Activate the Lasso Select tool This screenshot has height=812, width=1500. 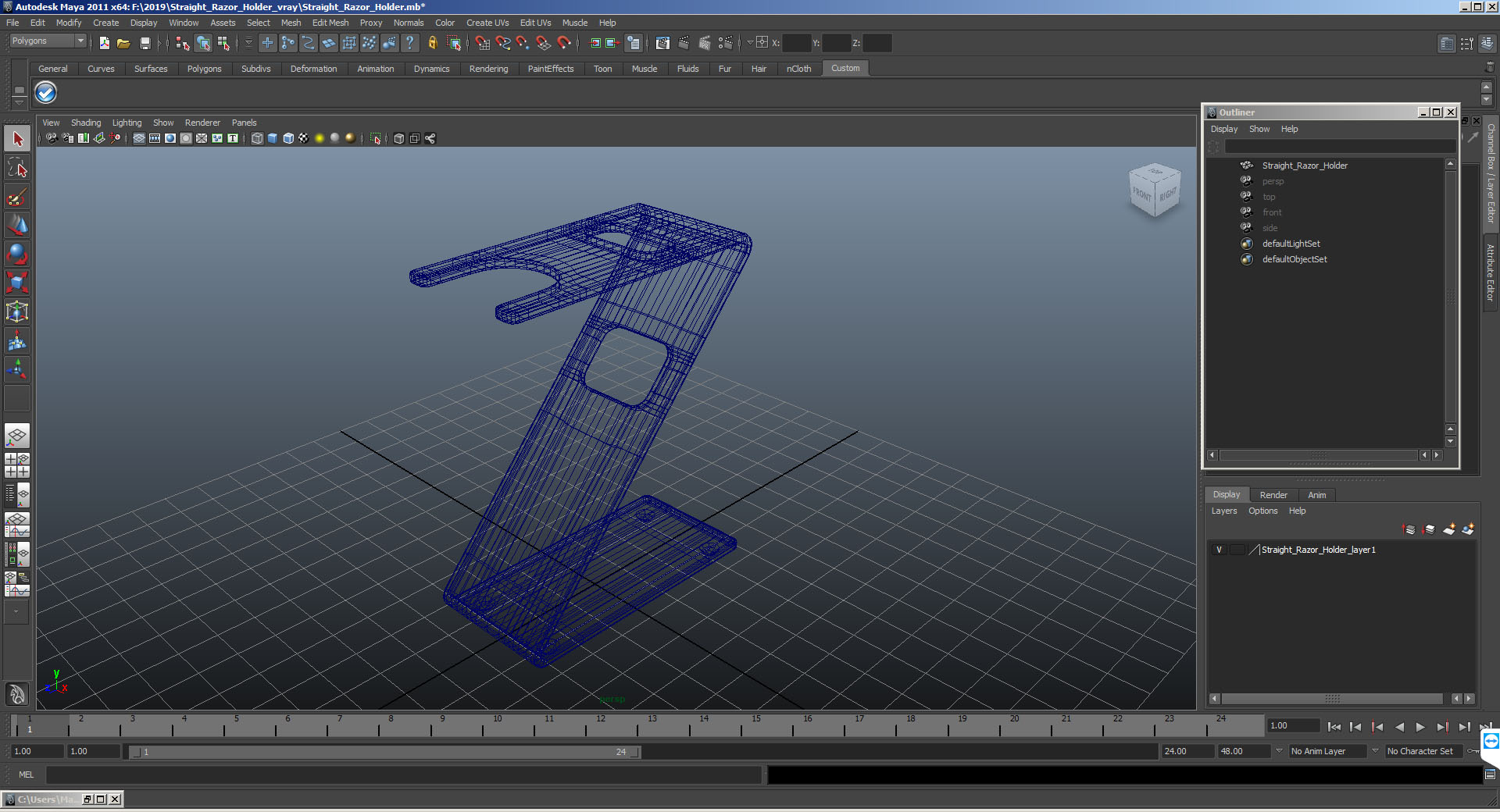(17, 167)
